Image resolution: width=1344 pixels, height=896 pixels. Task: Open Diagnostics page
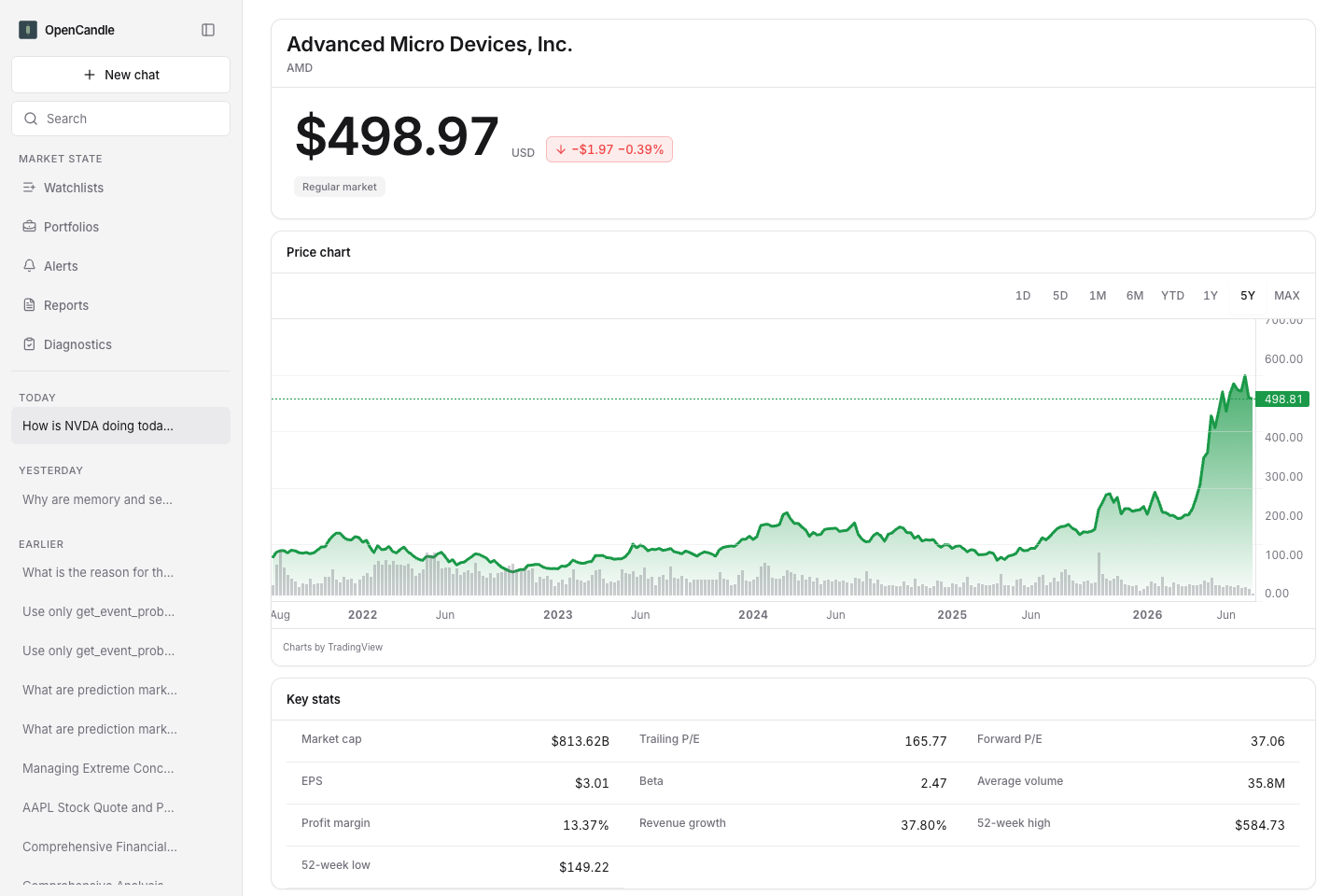pyautogui.click(x=120, y=344)
